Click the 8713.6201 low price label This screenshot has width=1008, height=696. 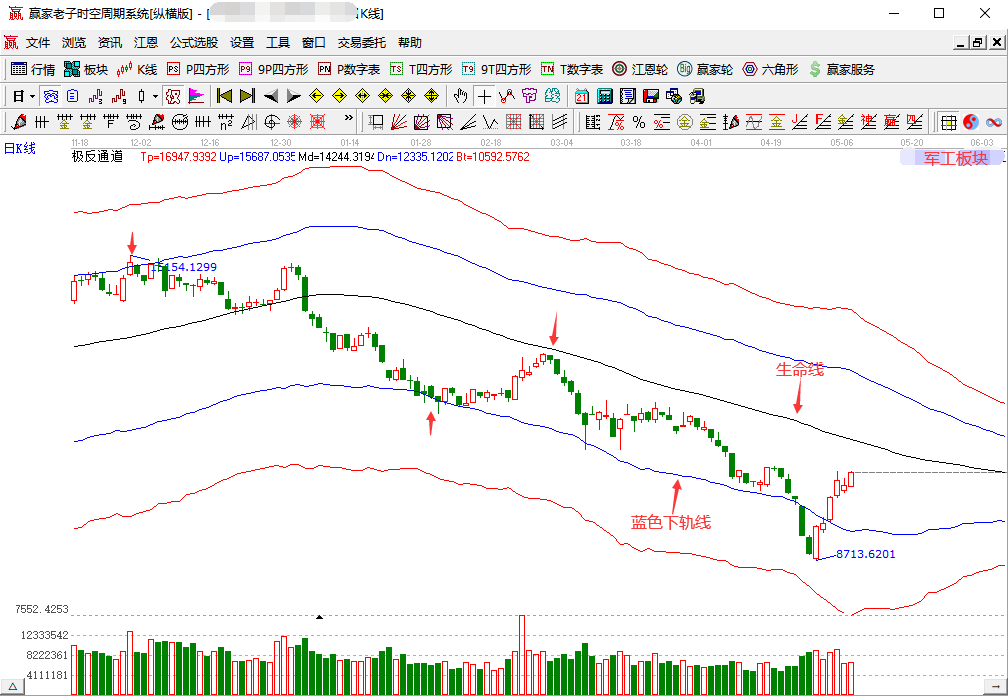pyautogui.click(x=865, y=554)
